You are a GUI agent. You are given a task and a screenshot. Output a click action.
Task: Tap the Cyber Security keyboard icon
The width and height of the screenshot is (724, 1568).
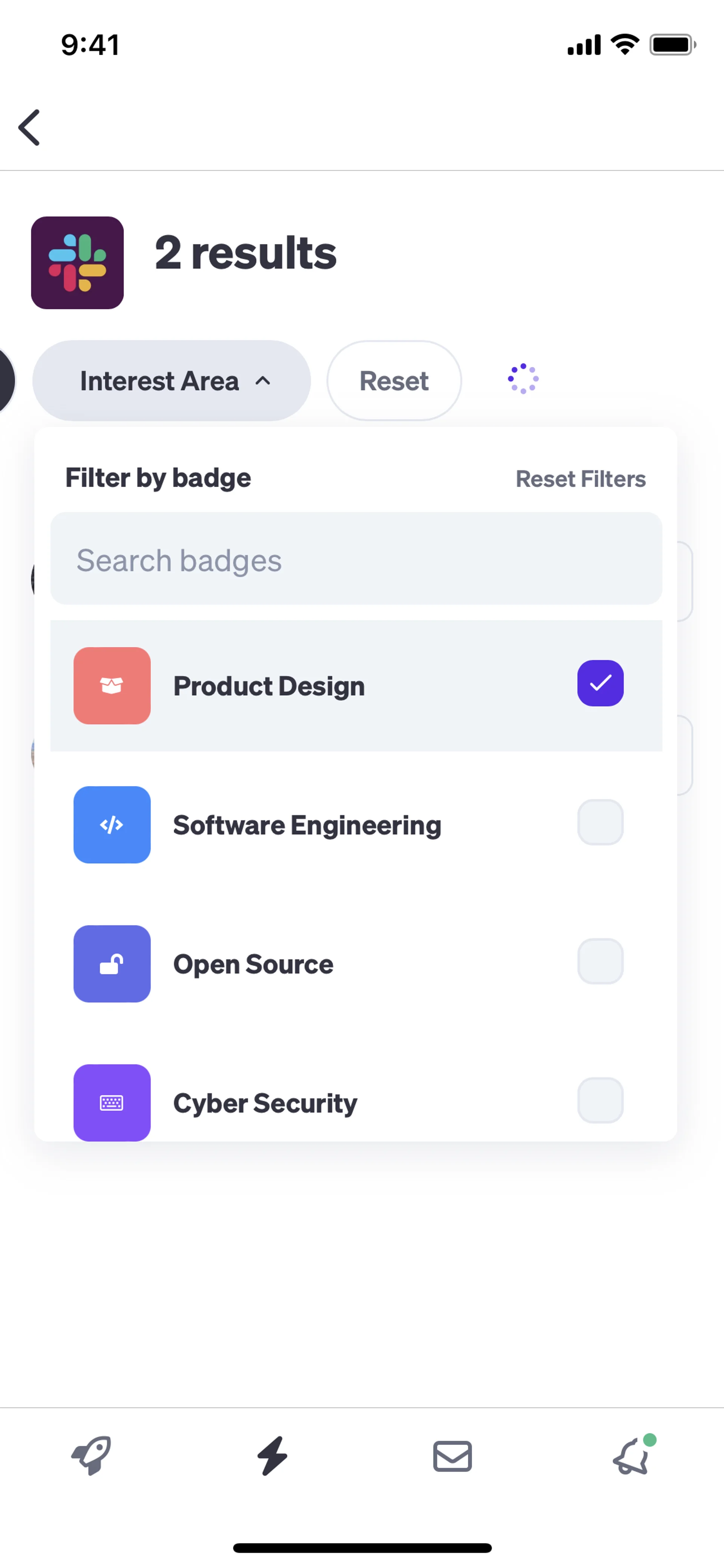point(112,1102)
